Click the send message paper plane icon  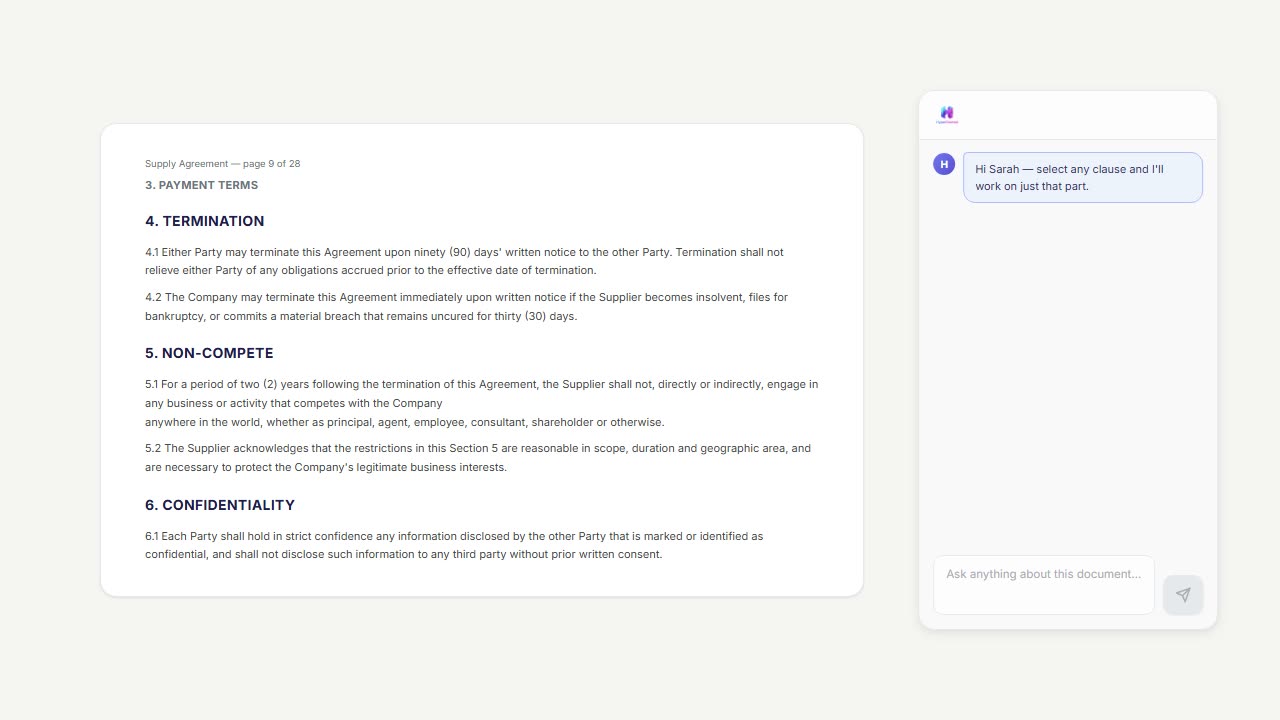tap(1183, 595)
